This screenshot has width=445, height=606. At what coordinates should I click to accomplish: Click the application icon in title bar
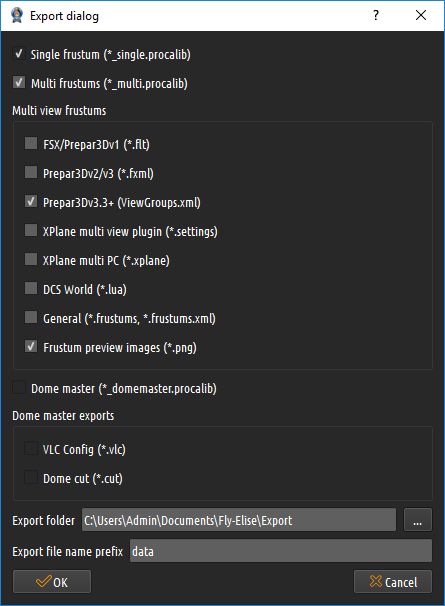(16, 15)
